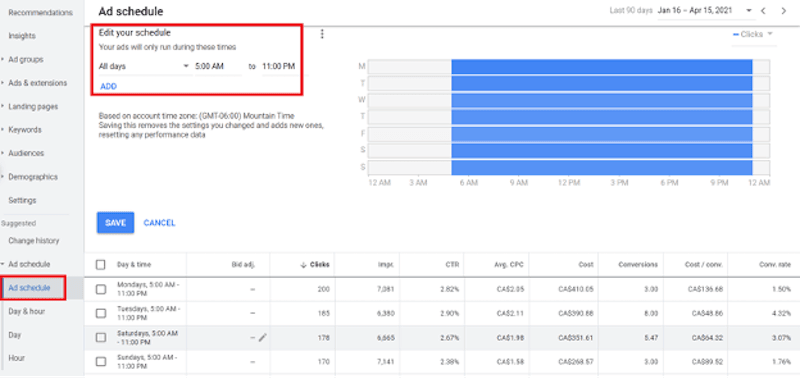This screenshot has width=800, height=379.
Task: Click pencil edit icon in Saturdays row
Action: [x=262, y=337]
